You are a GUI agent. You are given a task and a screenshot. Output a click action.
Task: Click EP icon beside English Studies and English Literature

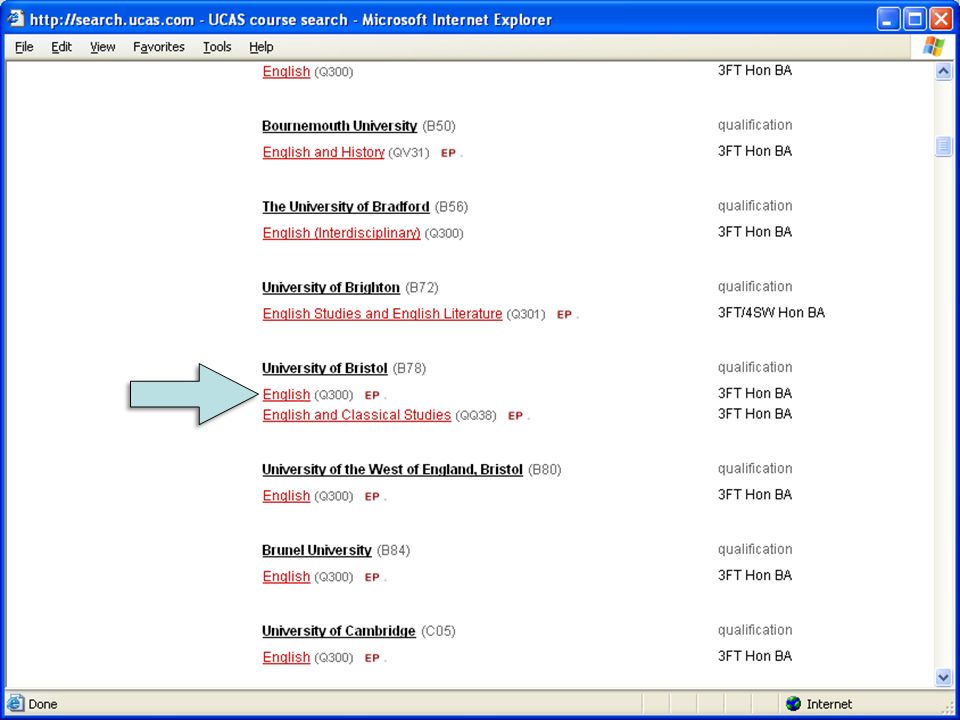(x=564, y=315)
